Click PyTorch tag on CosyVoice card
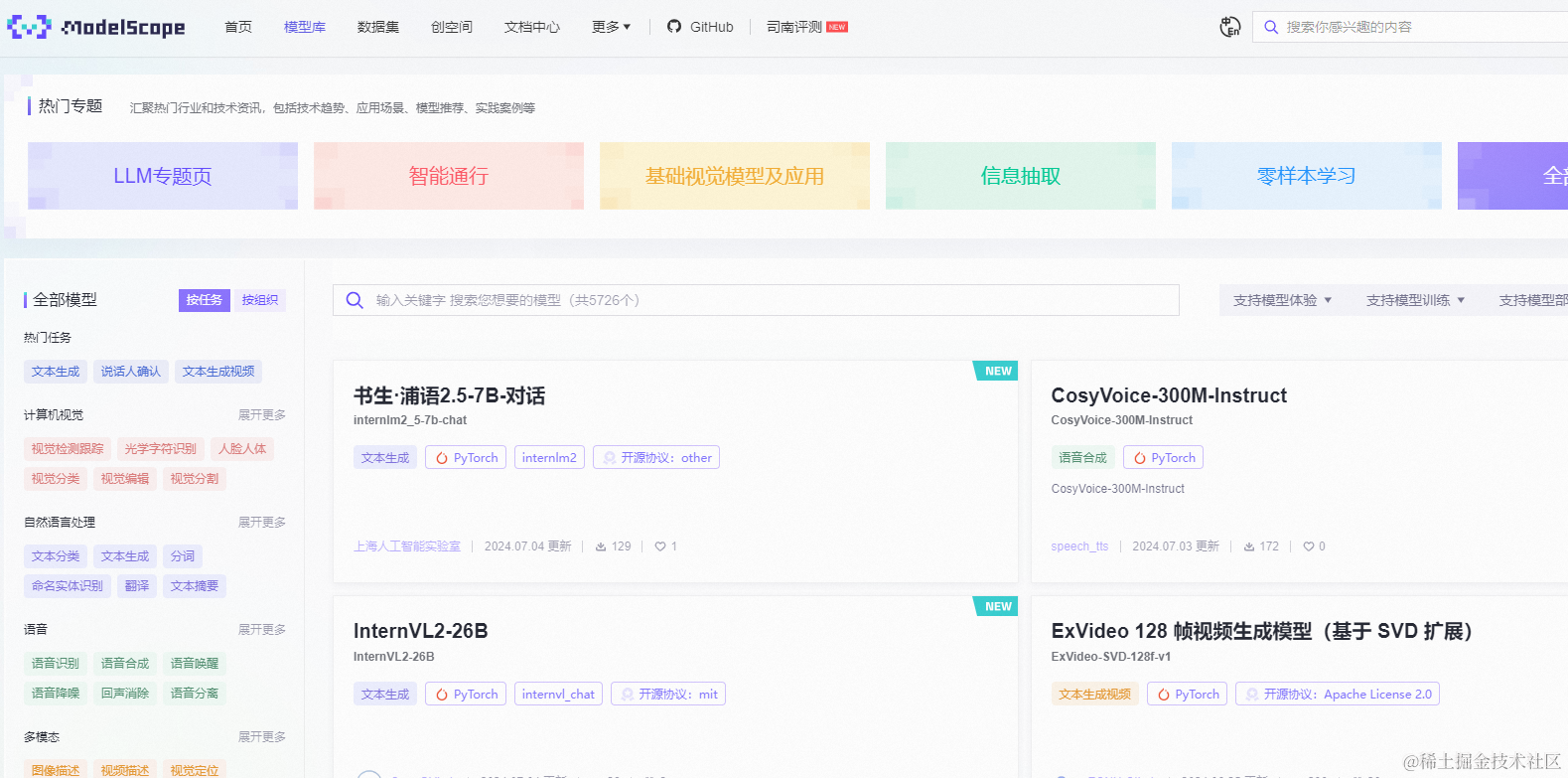Viewport: 1568px width, 778px height. [1163, 457]
